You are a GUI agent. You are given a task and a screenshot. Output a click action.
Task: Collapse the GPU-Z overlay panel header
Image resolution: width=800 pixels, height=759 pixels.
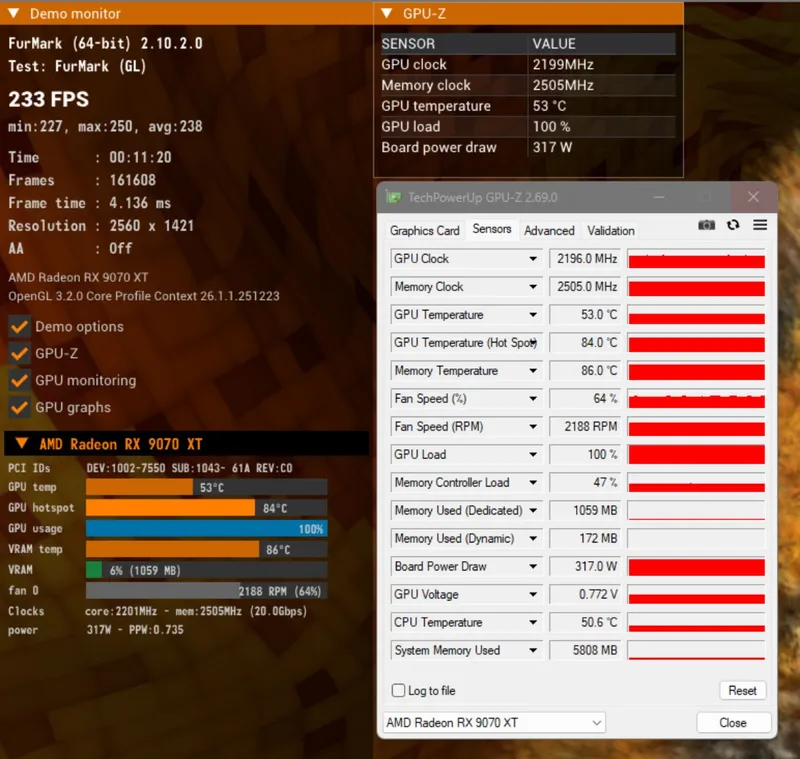pos(387,13)
